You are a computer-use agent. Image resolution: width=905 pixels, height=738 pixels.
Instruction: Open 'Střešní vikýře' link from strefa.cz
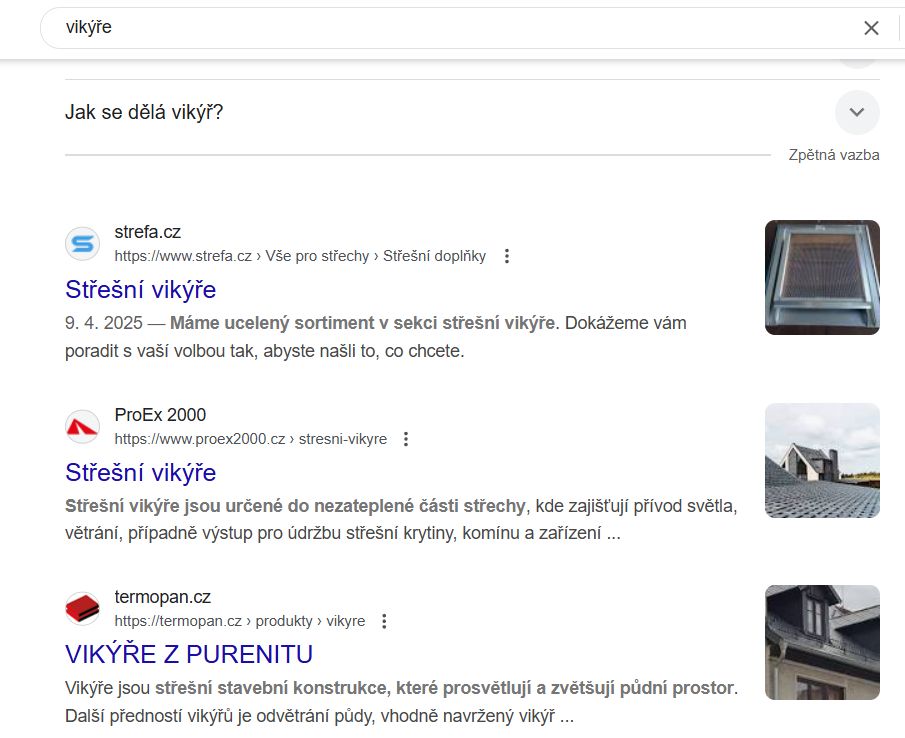pos(140,290)
